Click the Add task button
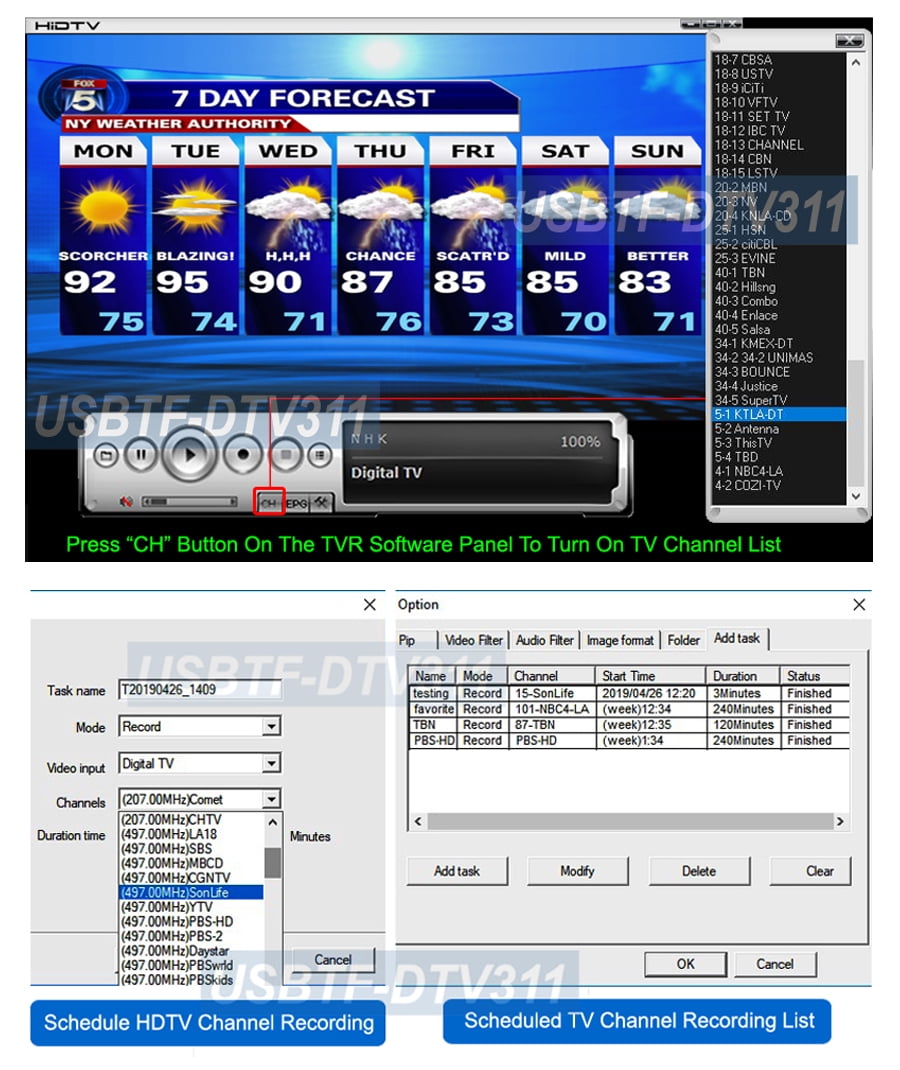 coord(457,871)
